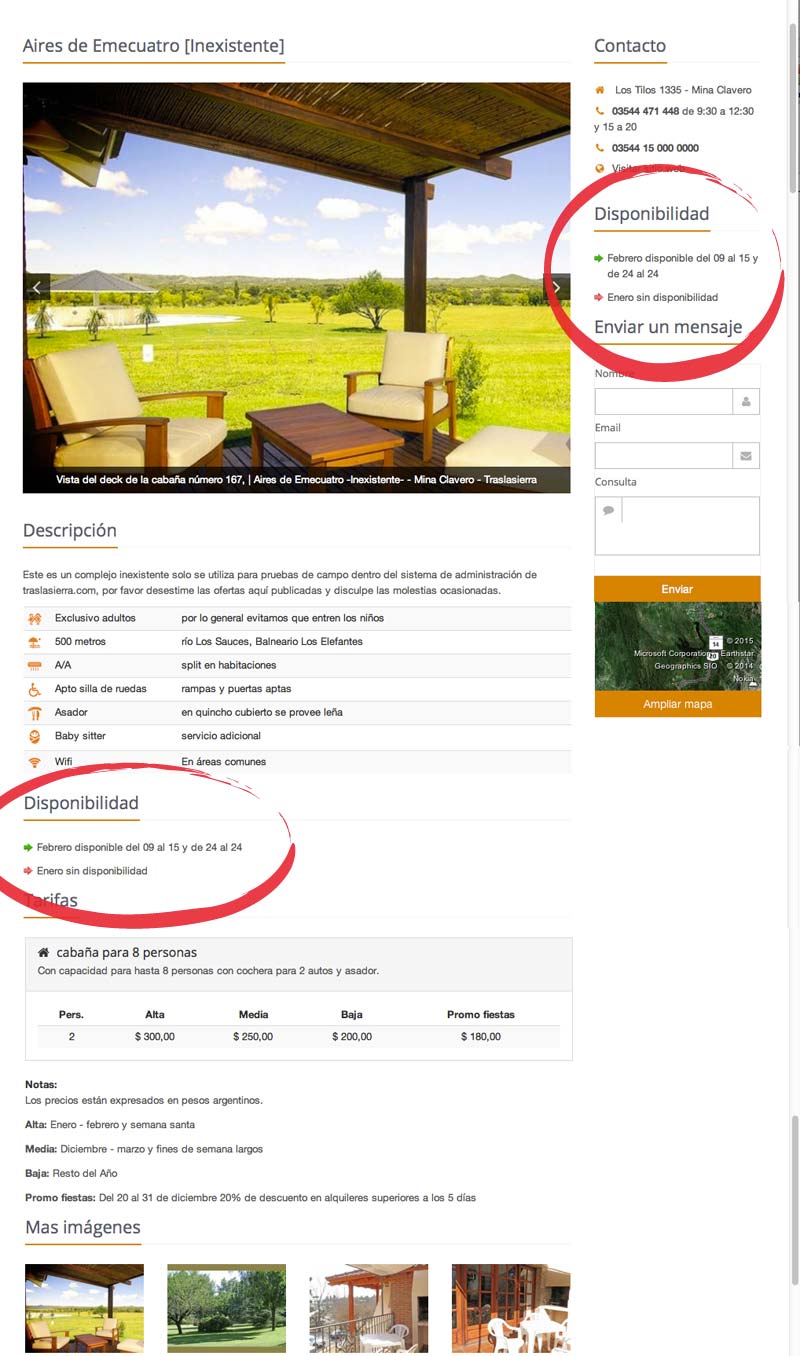The height and width of the screenshot is (1356, 800).
Task: Click the map preview thumbnail
Action: click(677, 646)
